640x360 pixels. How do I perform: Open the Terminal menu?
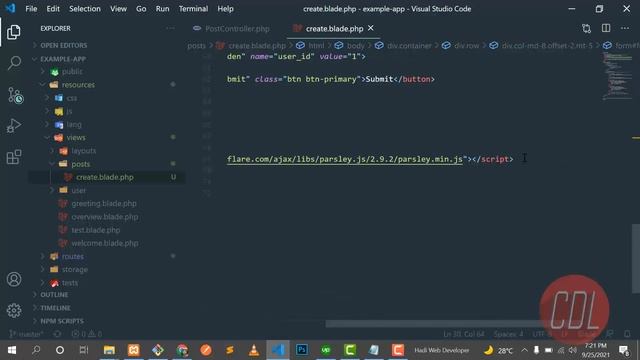(x=193, y=9)
